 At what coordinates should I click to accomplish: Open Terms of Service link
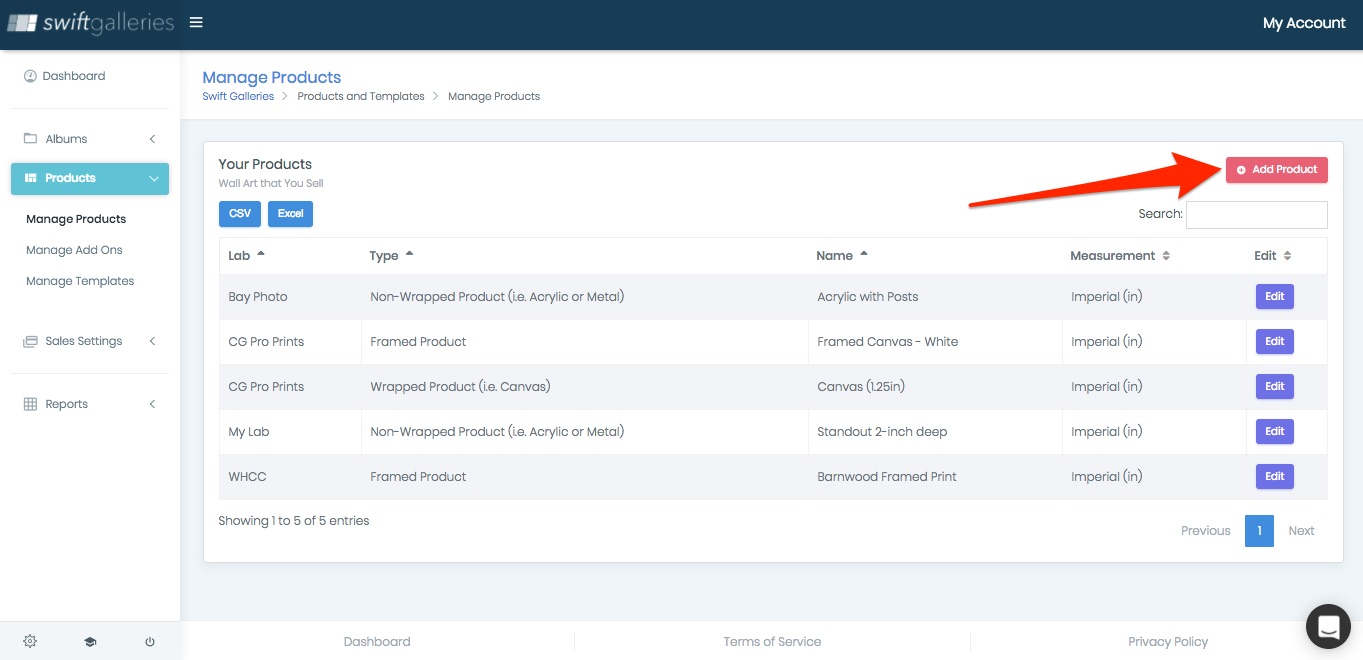coord(772,642)
